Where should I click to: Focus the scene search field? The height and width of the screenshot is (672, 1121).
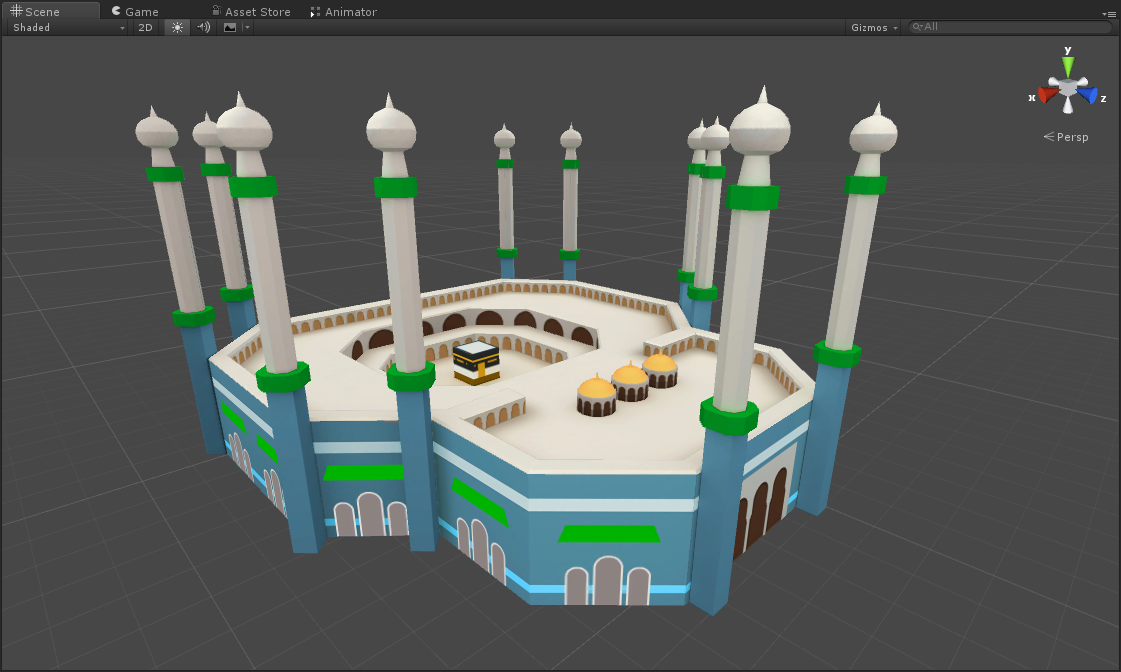tap(1011, 27)
